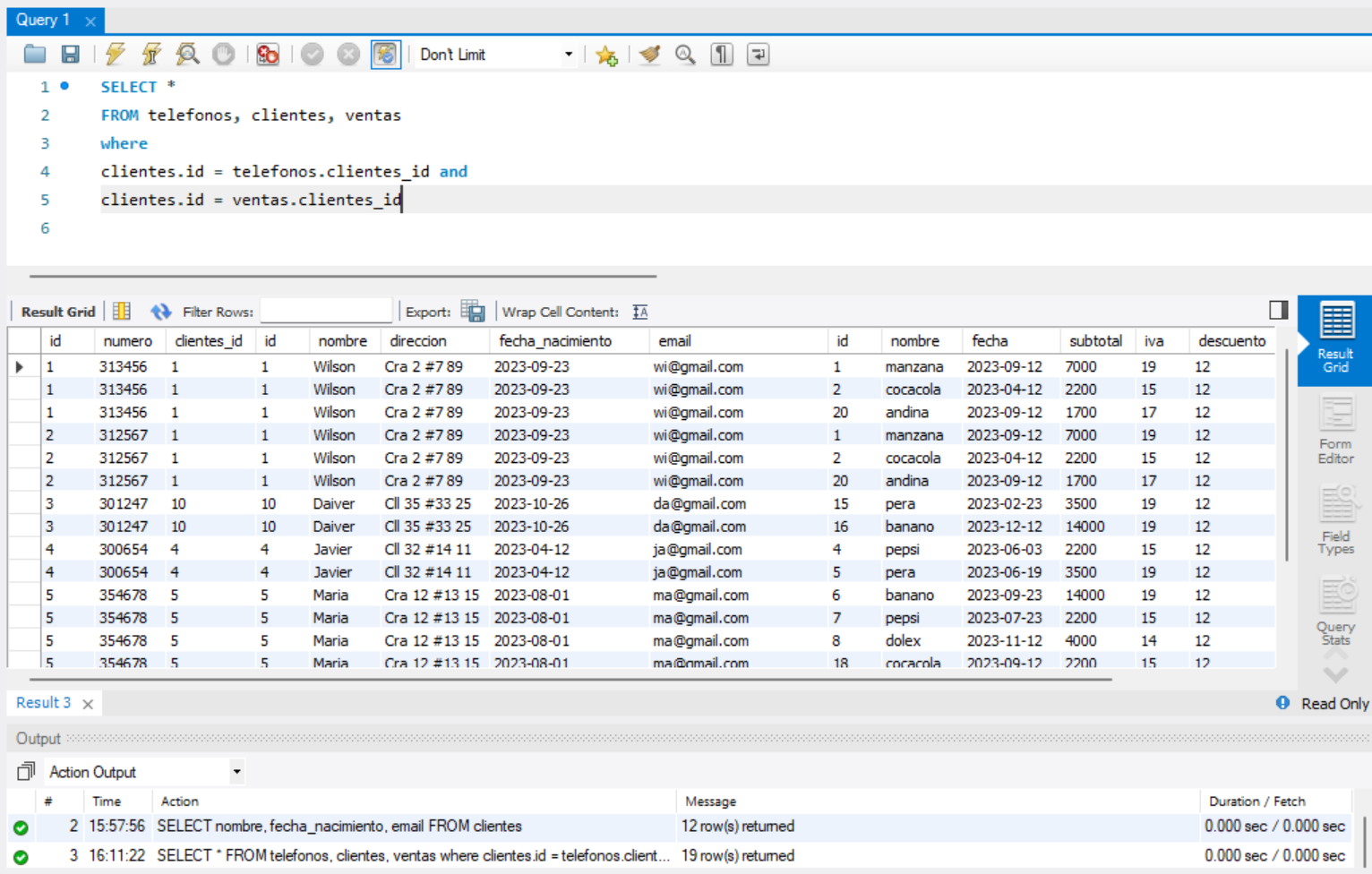Toggle auto-commit mode icon

tap(385, 55)
